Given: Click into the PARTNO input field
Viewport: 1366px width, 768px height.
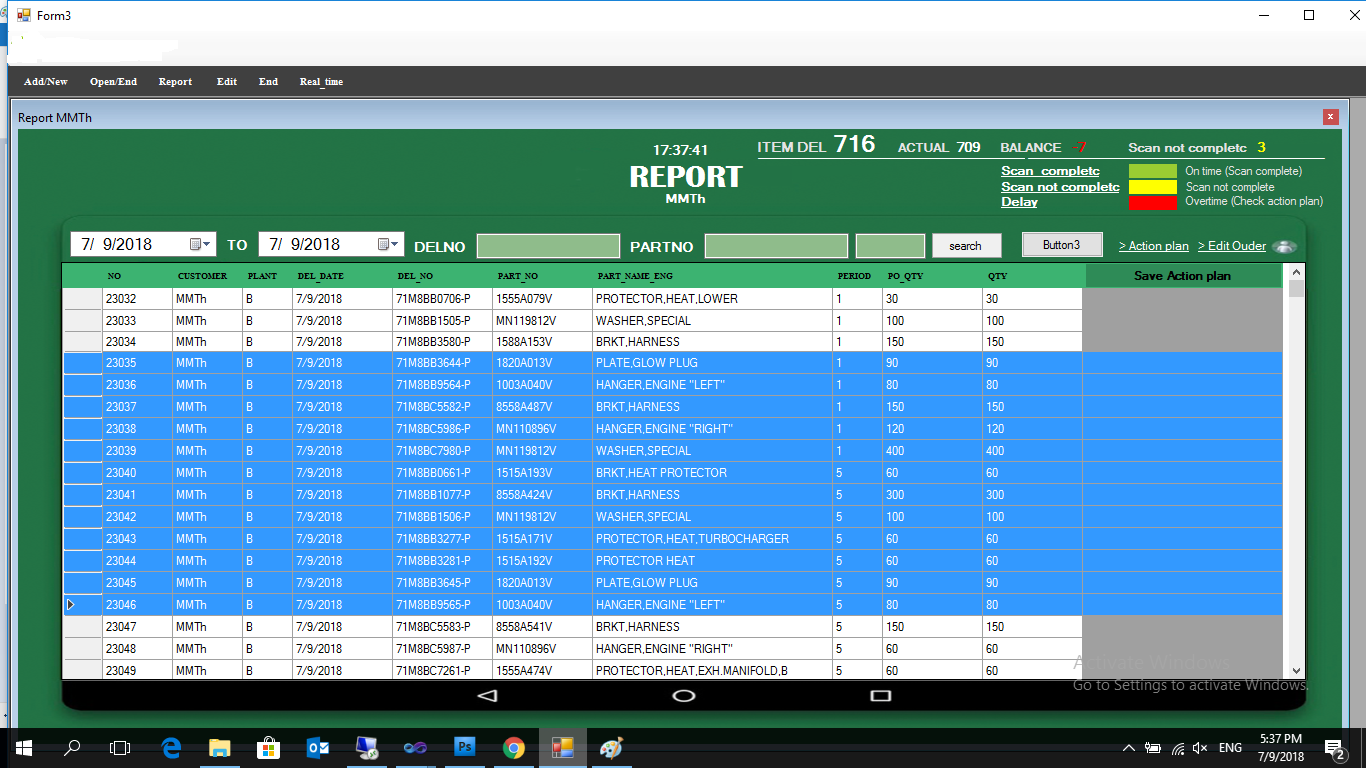Looking at the screenshot, I should click(x=776, y=246).
